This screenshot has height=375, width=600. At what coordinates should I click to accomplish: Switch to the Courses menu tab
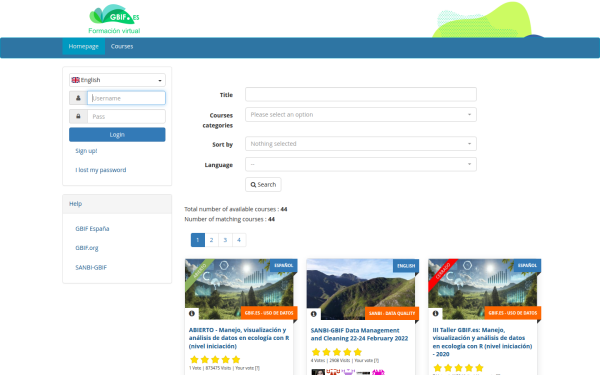(x=122, y=46)
